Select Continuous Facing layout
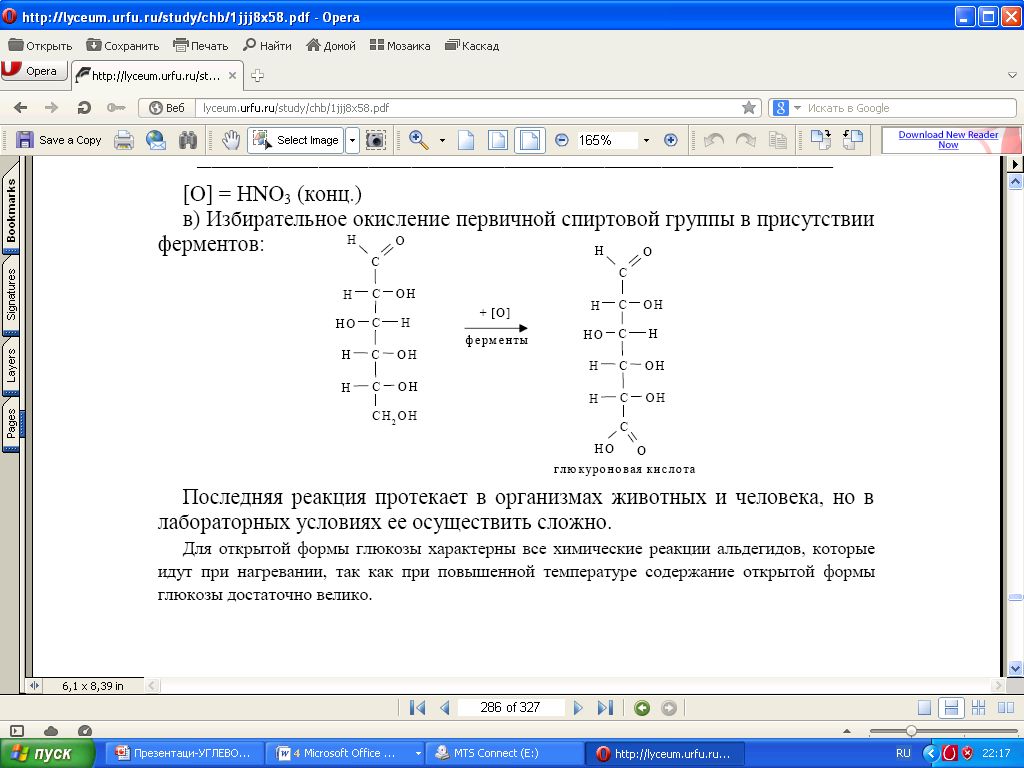Image resolution: width=1024 pixels, height=768 pixels. pos(978,707)
